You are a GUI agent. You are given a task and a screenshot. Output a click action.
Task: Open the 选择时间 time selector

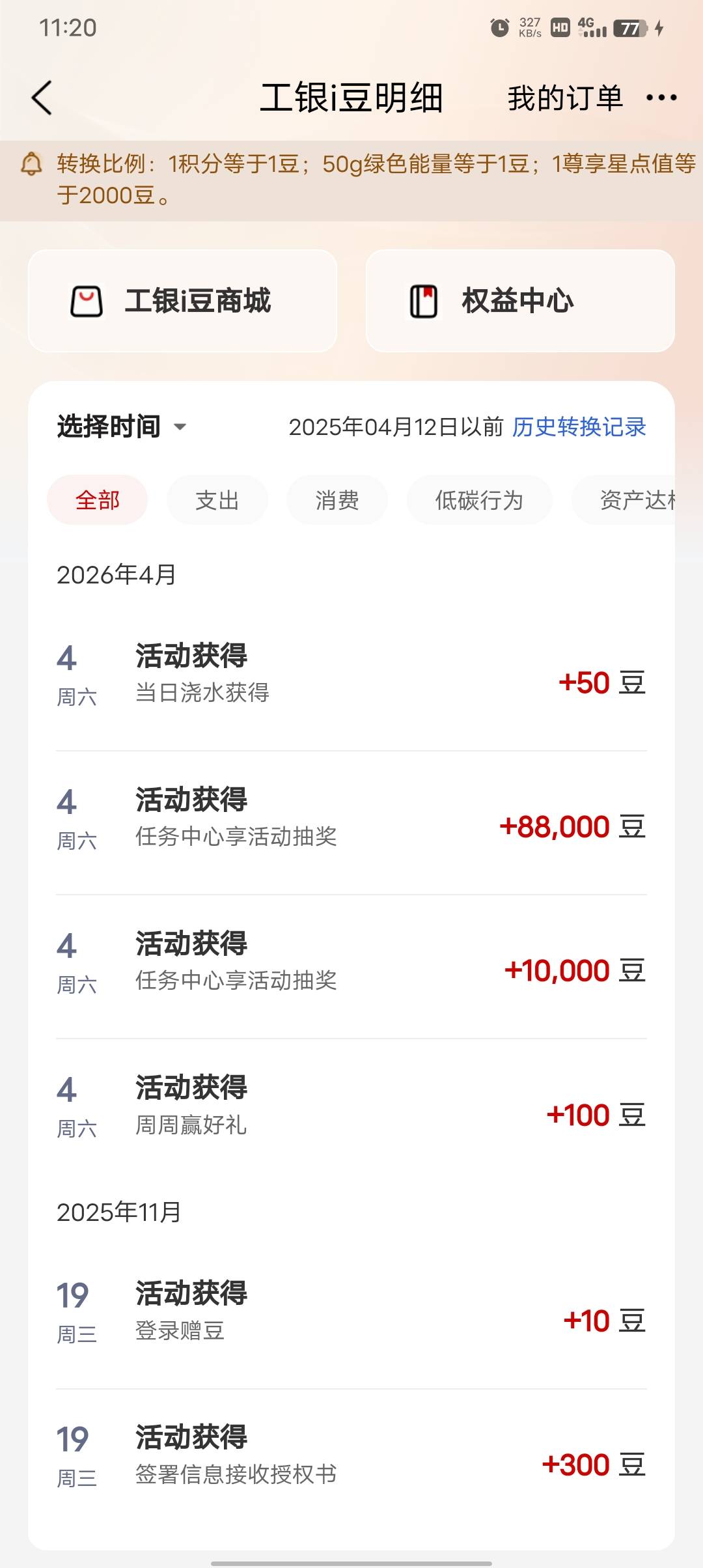109,427
